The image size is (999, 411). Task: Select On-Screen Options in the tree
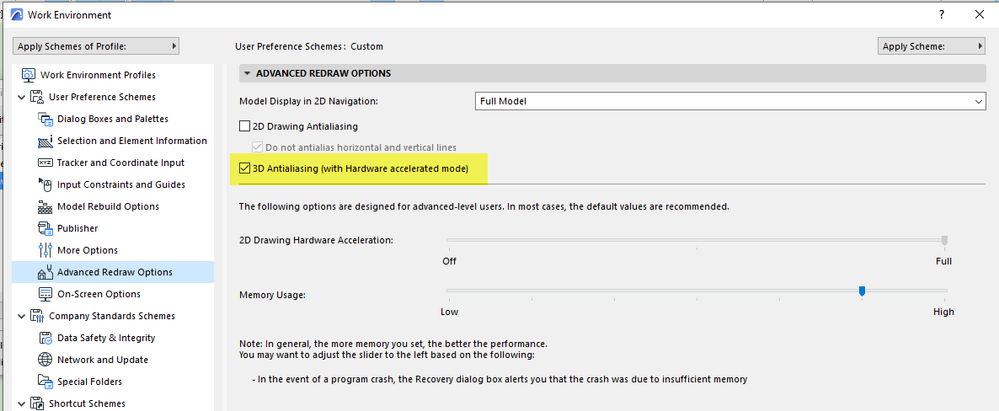[98, 294]
